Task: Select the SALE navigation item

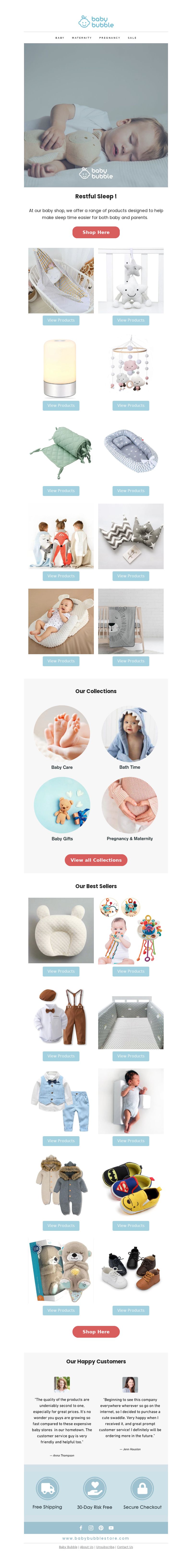Action: pos(132,38)
